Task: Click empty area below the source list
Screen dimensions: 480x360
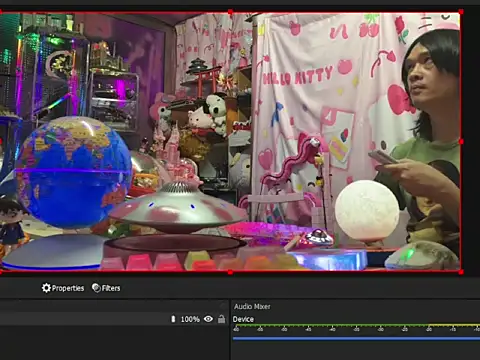Action: coord(113,343)
